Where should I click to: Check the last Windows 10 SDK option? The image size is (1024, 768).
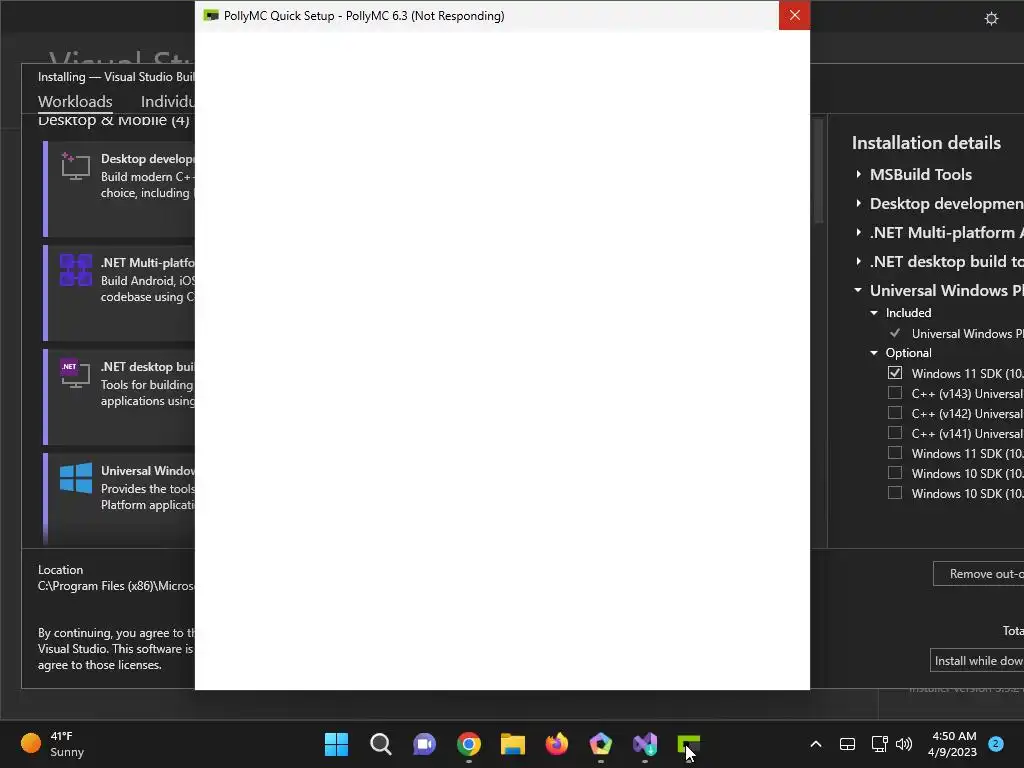[x=895, y=493]
